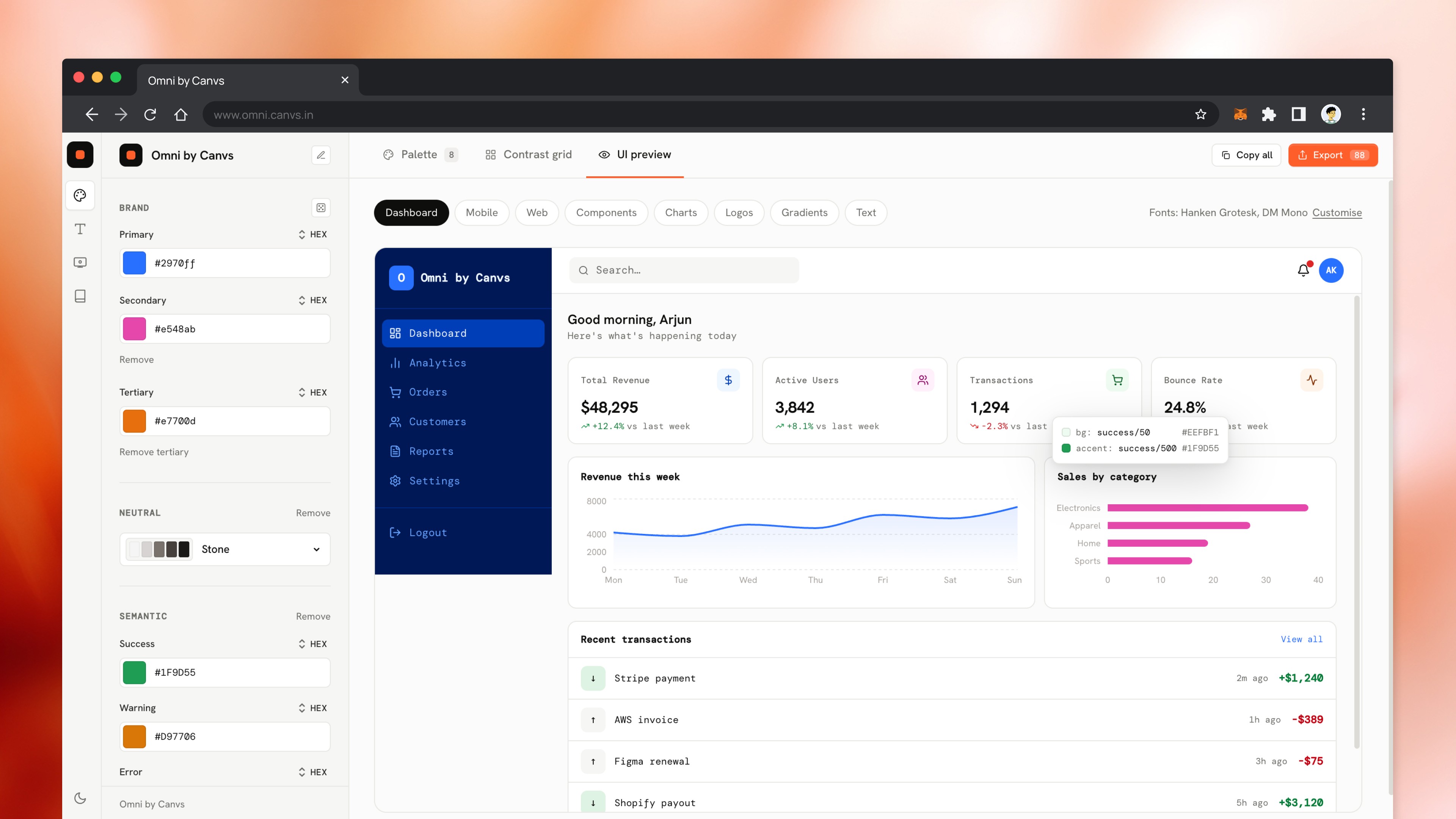The width and height of the screenshot is (1456, 819).
Task: Click the Export button
Action: pos(1333,155)
